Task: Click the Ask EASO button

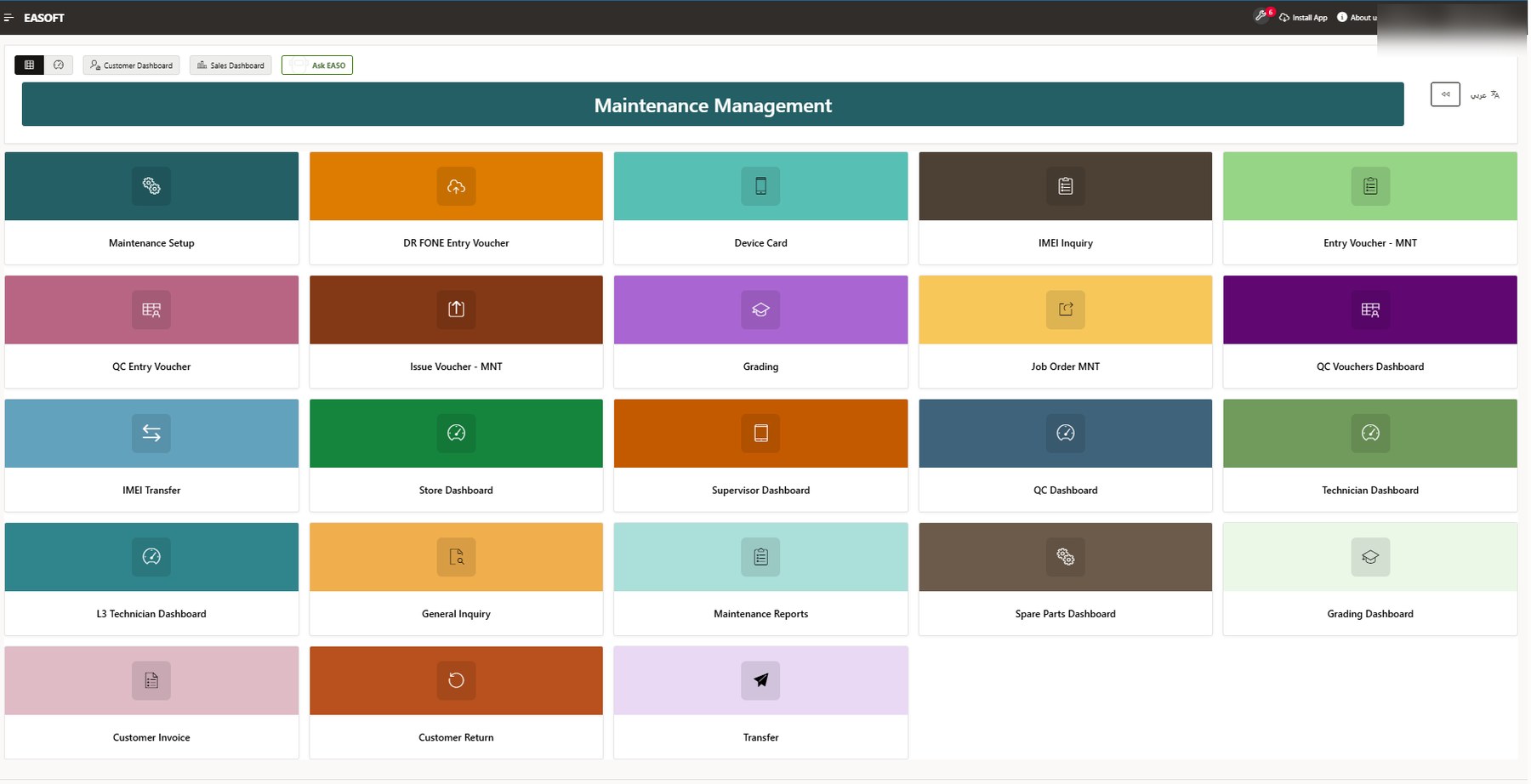Action: coord(317,65)
